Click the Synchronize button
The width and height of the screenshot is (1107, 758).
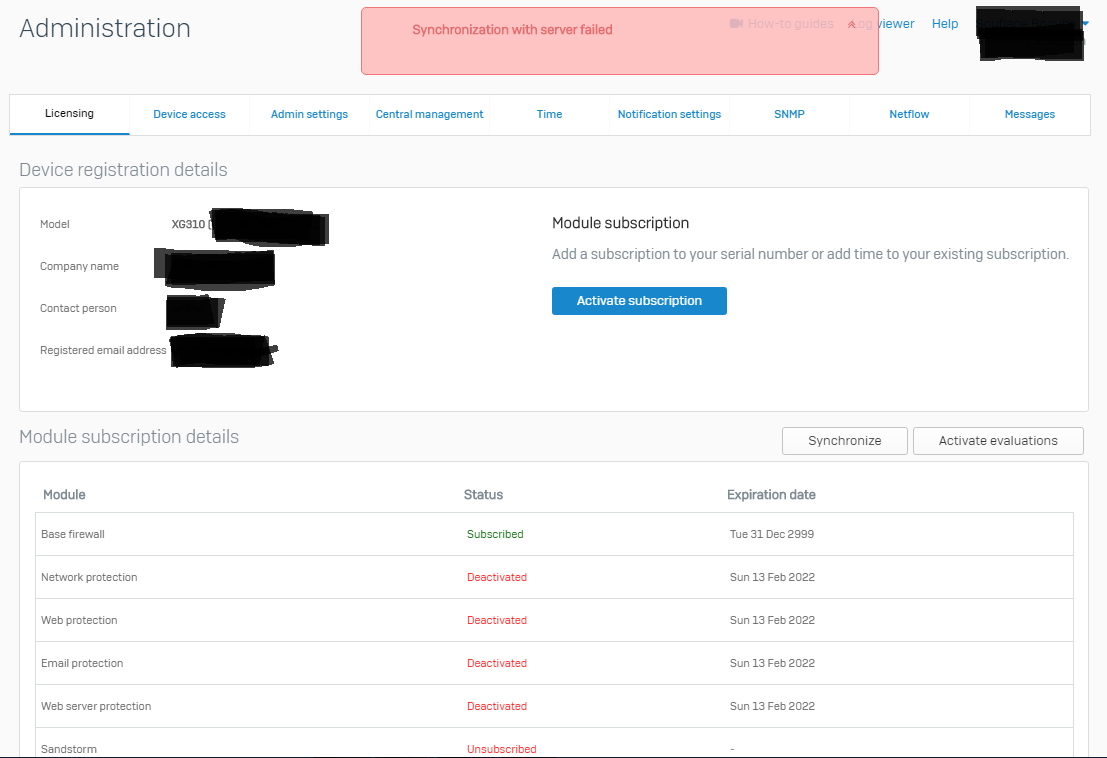[844, 441]
